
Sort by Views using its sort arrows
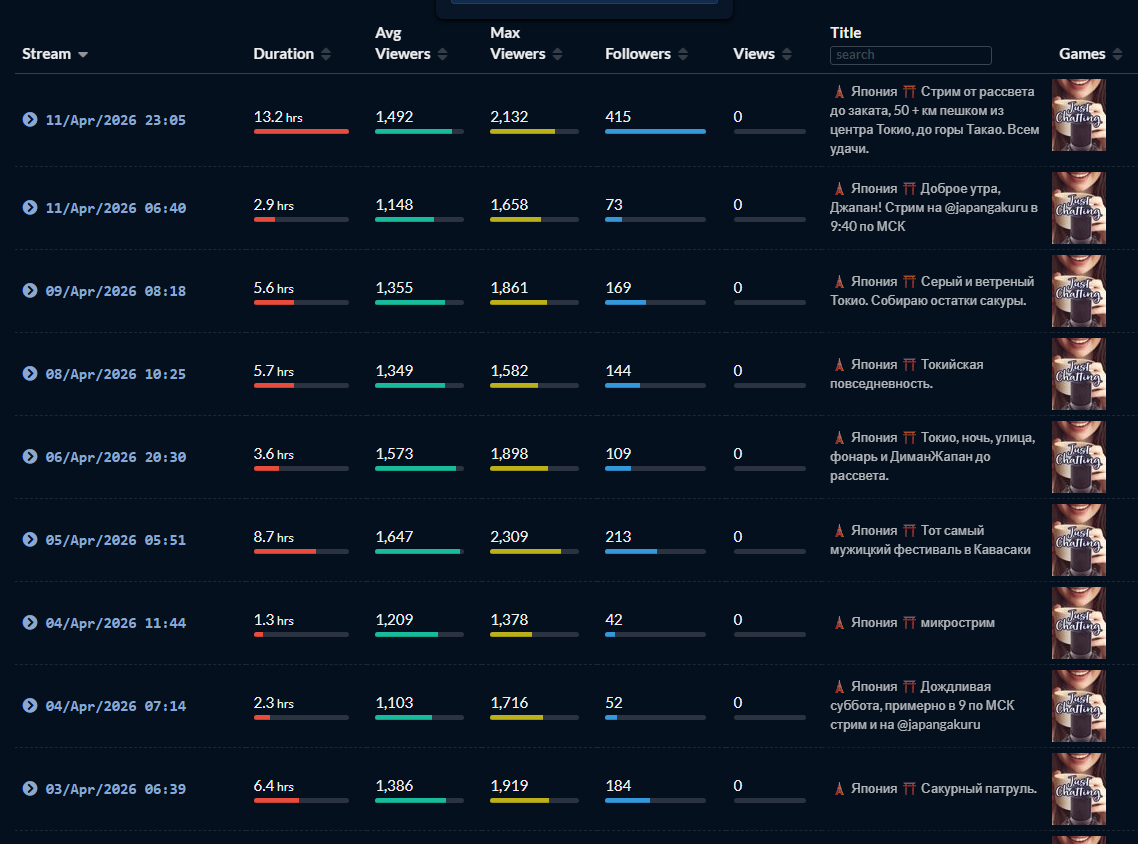(787, 54)
